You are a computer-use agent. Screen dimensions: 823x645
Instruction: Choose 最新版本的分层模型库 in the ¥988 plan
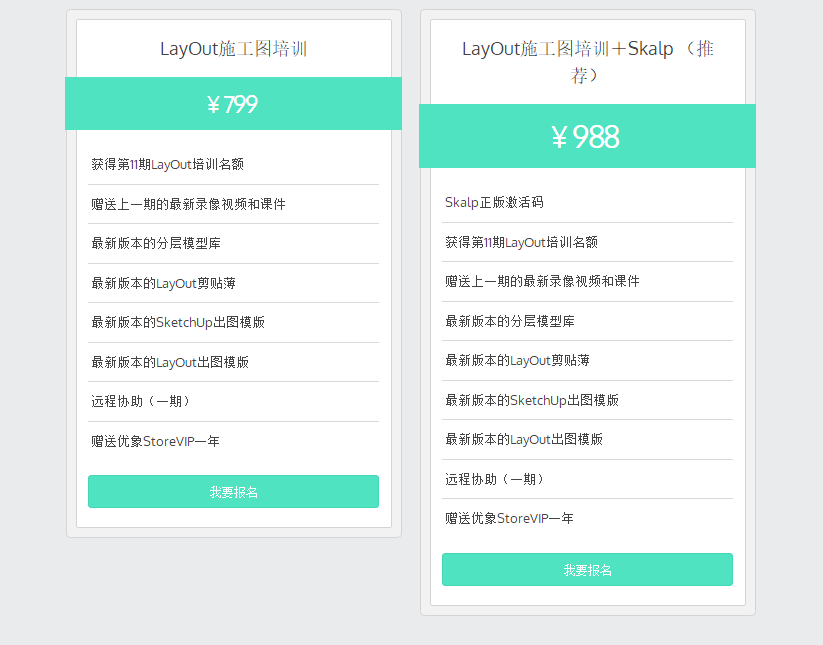[x=510, y=321]
